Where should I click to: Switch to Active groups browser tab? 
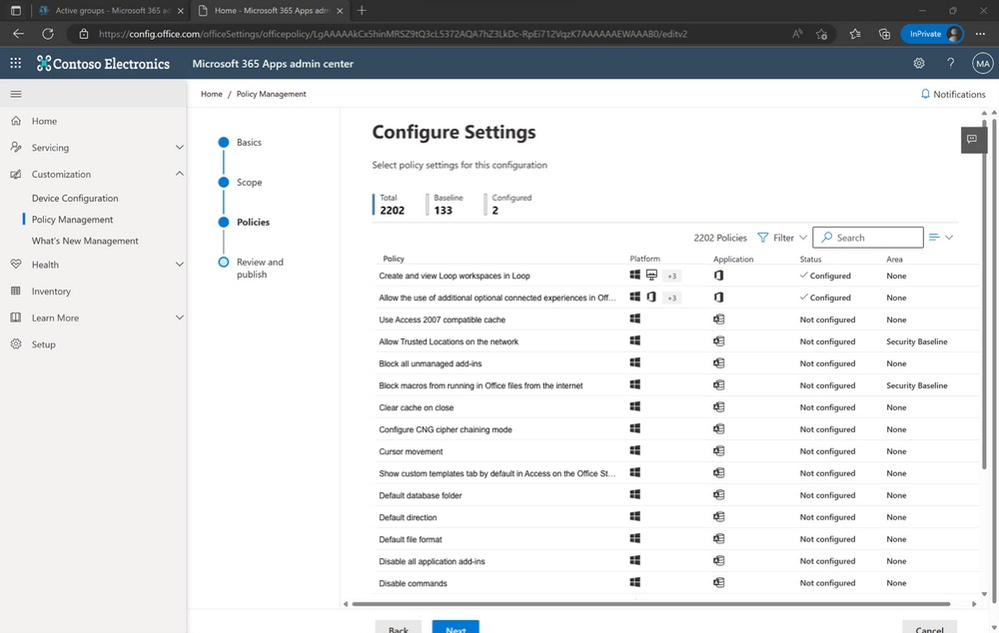coord(111,10)
